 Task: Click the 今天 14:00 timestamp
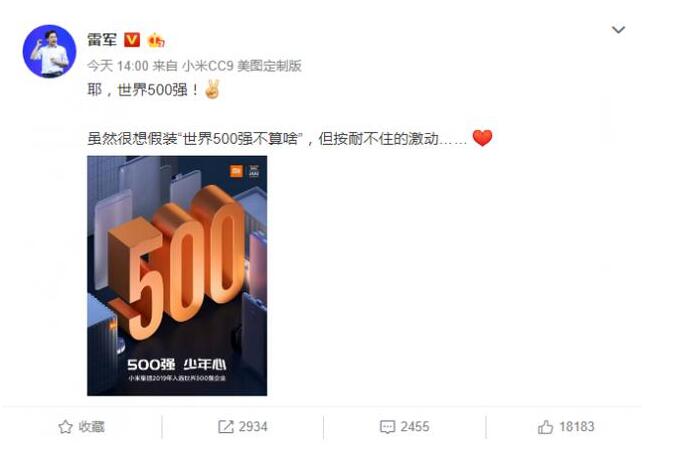click(117, 66)
